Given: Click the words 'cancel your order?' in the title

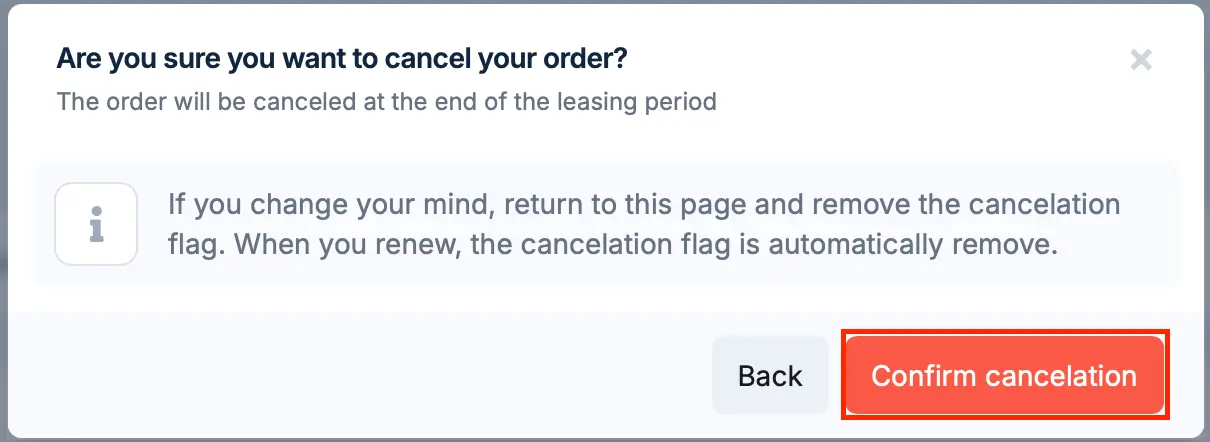Looking at the screenshot, I should pyautogui.click(x=509, y=58).
